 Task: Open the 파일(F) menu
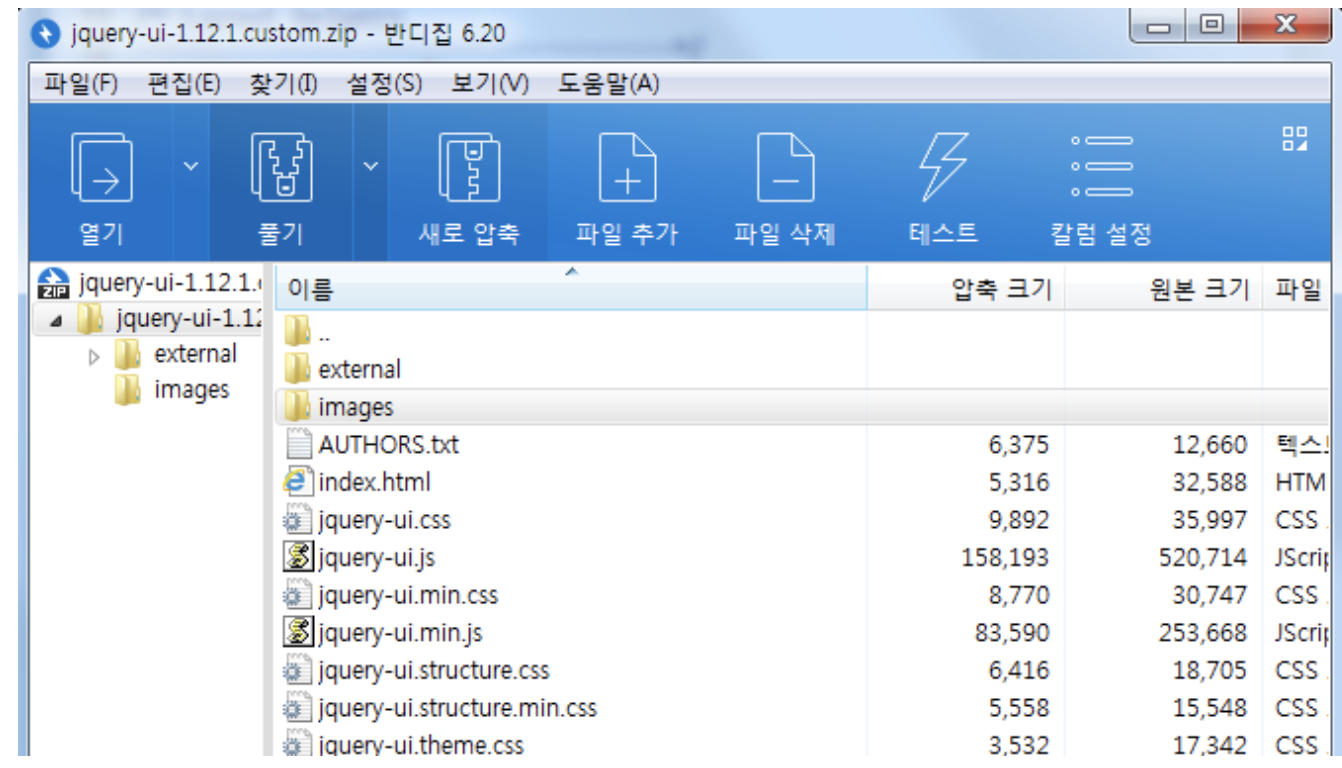click(x=81, y=84)
